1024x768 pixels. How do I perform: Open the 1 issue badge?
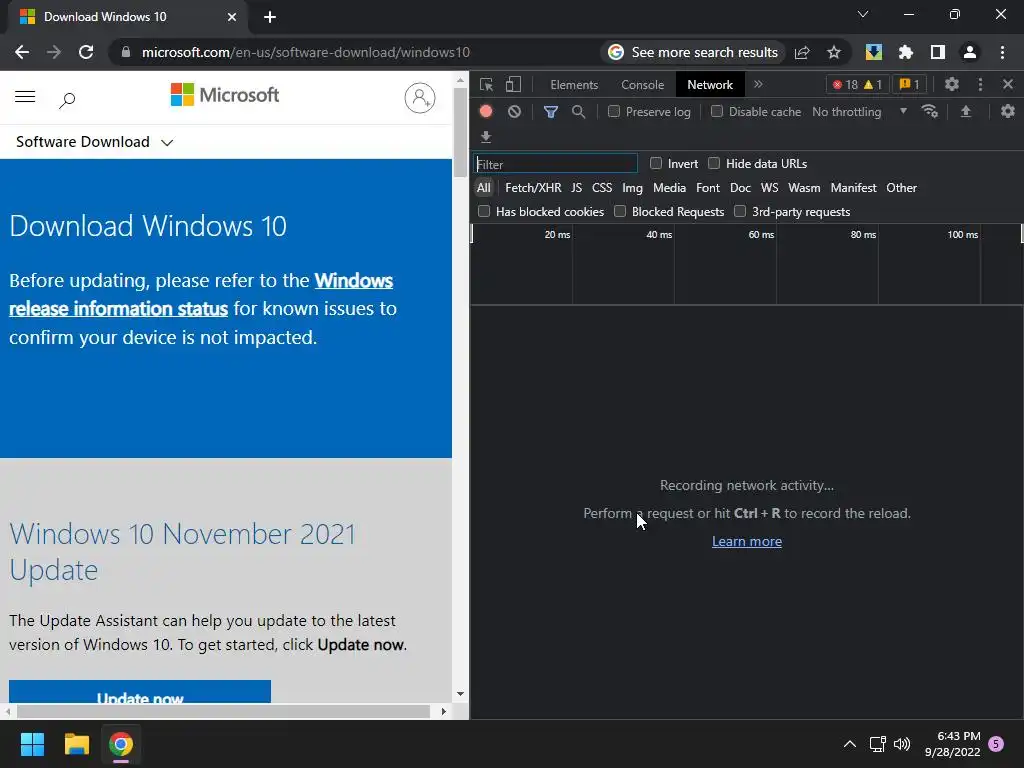[910, 84]
